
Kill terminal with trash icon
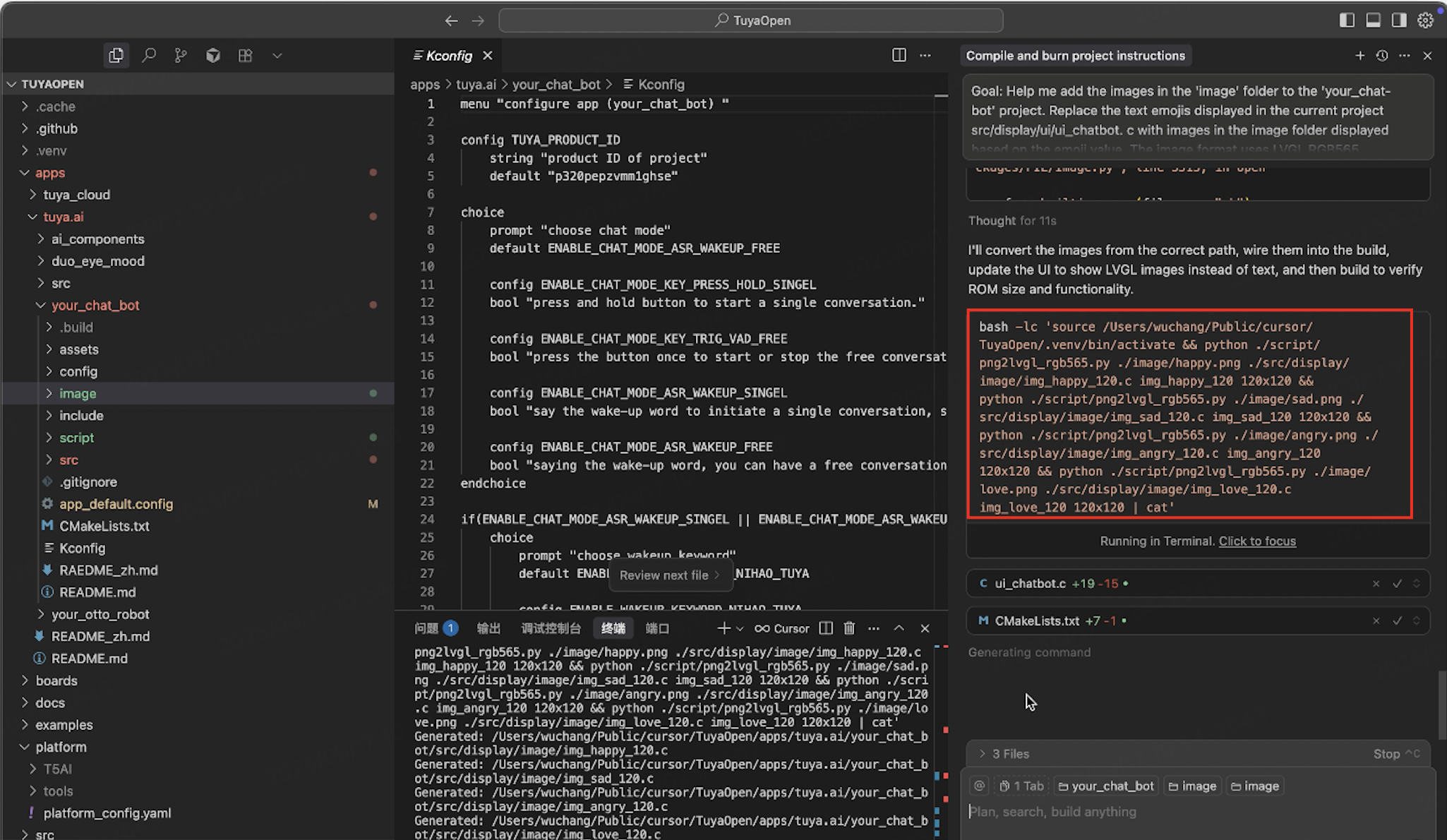(x=849, y=628)
